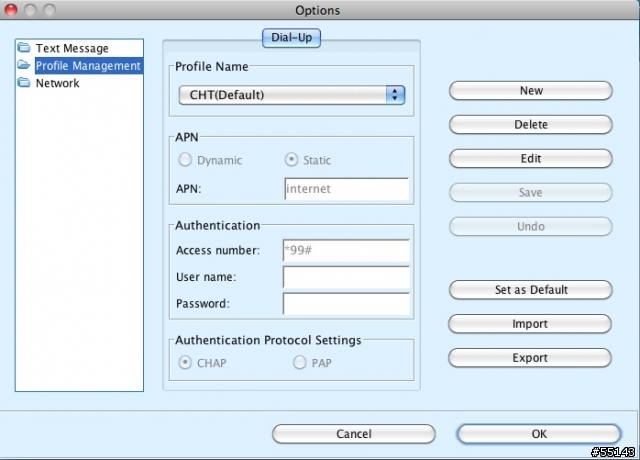This screenshot has height=460, width=640.
Task: Confirm with the OK button
Action: pyautogui.click(x=539, y=433)
